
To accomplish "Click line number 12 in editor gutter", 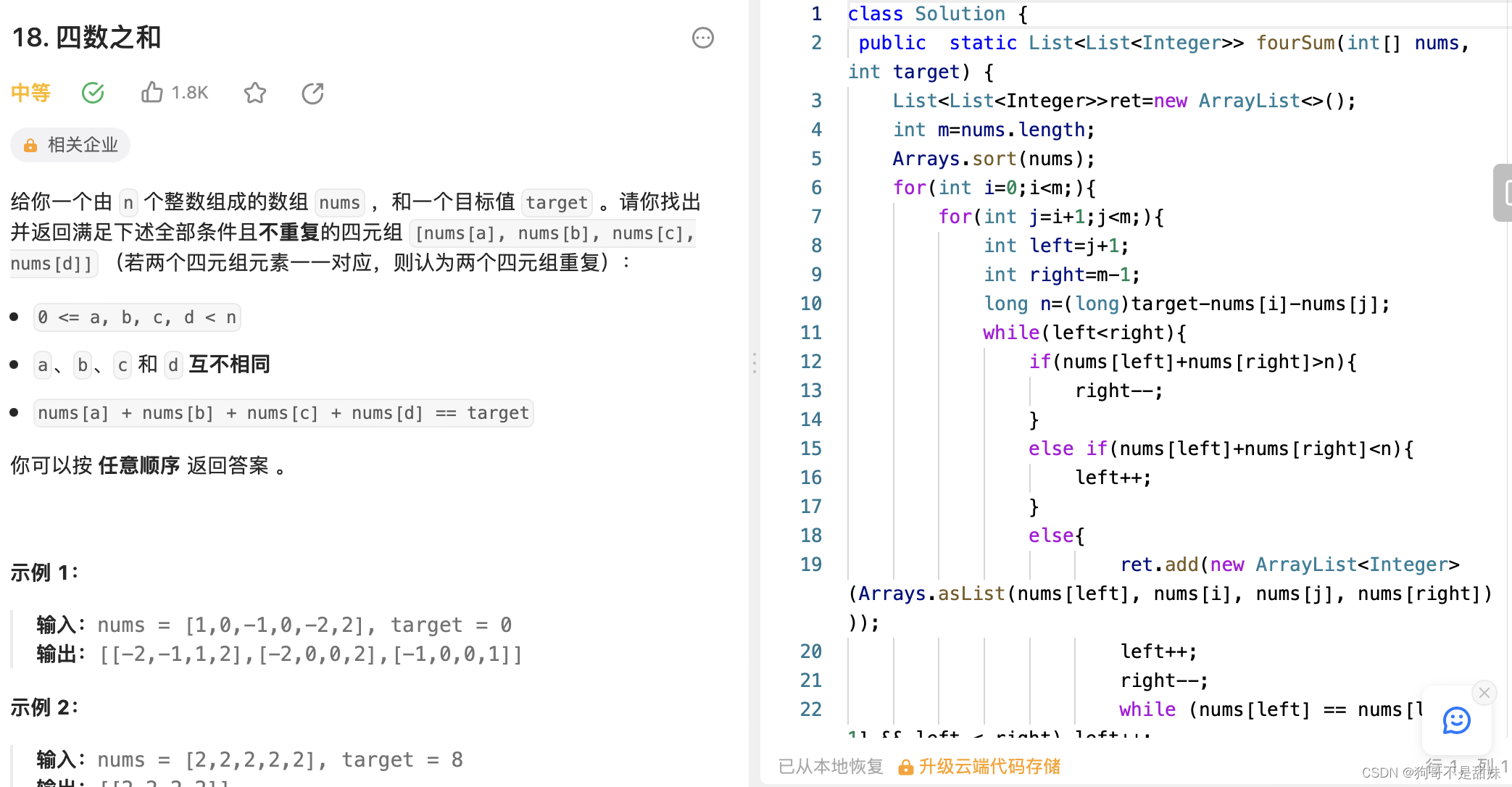I will pyautogui.click(x=811, y=362).
